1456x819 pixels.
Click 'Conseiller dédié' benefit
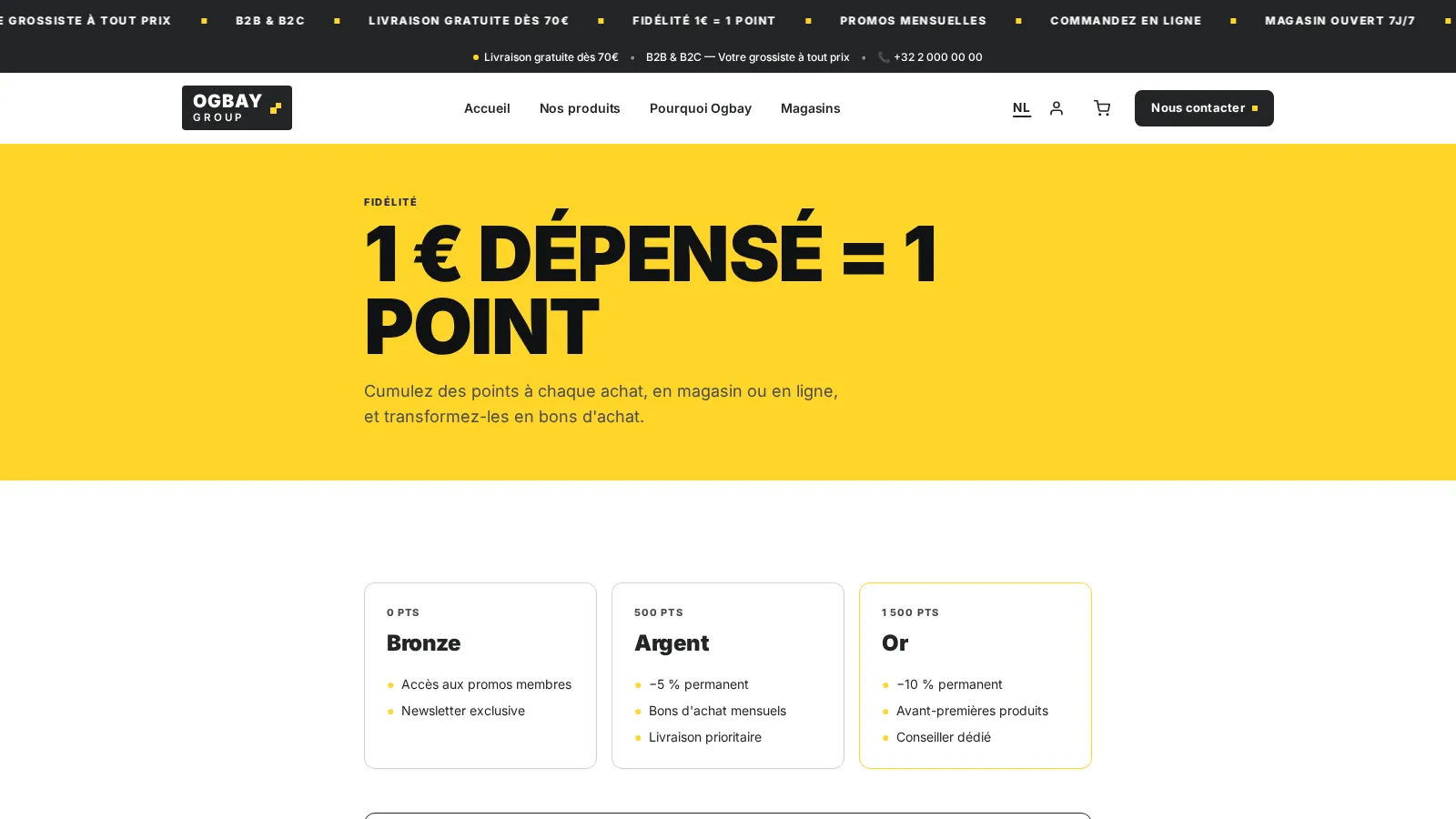coord(944,737)
